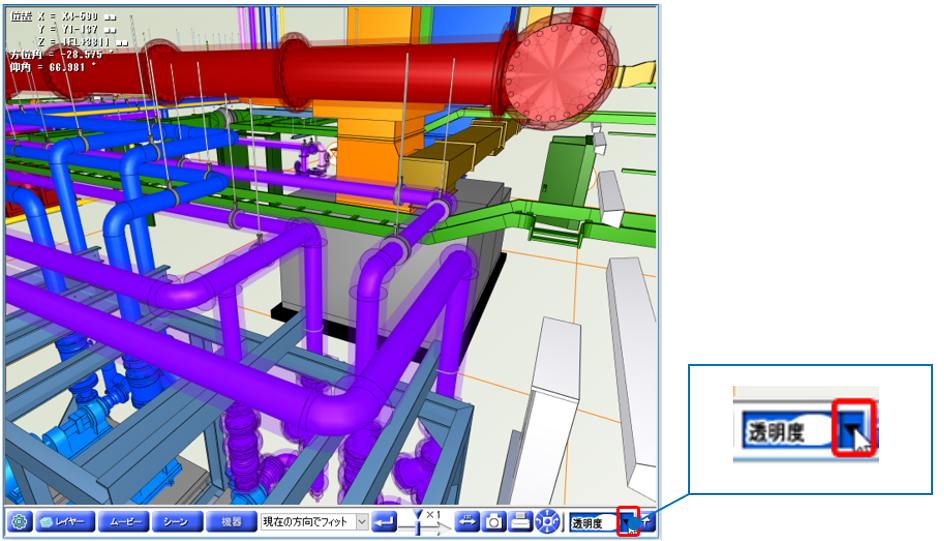The height and width of the screenshot is (541, 944).
Task: Click the circular navigation arrows icon
Action: coord(547,521)
